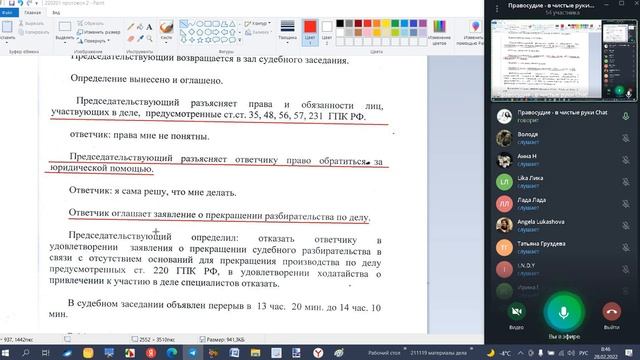
Task: Pick the black color swatch
Action: [x=340, y=24]
